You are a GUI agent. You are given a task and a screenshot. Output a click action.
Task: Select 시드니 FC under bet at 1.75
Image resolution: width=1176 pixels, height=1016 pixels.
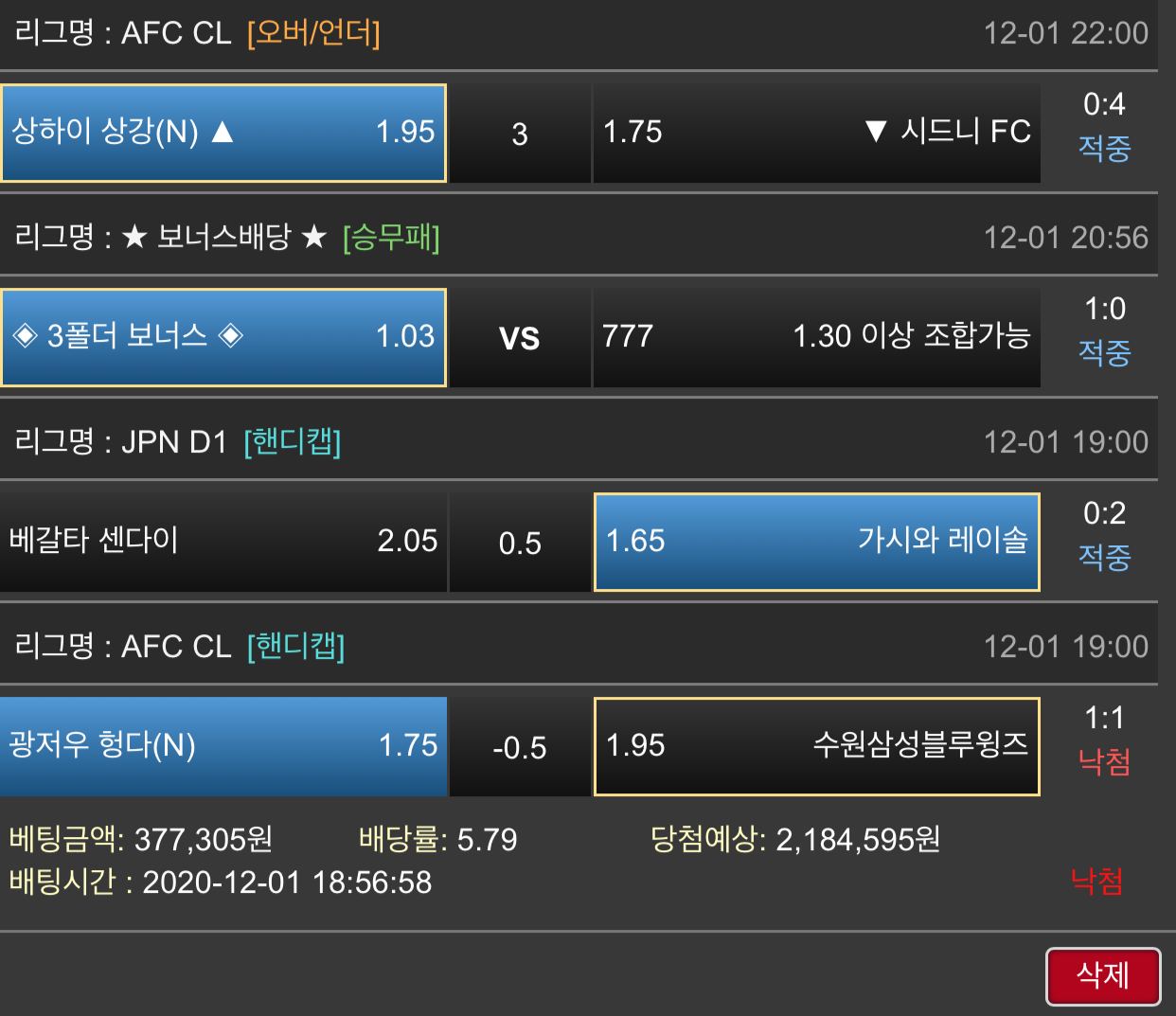816,133
